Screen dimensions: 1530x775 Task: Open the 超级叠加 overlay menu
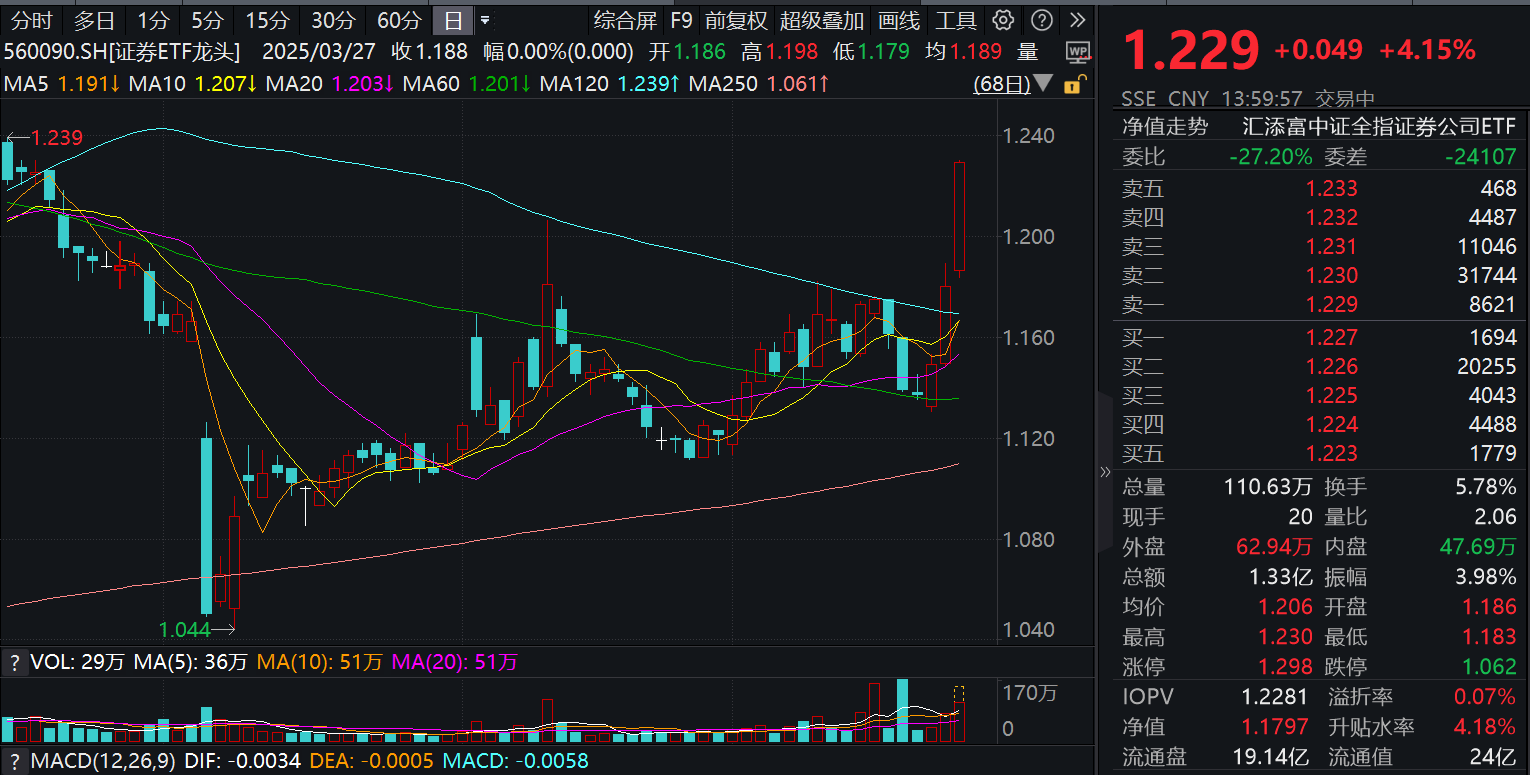(x=821, y=20)
